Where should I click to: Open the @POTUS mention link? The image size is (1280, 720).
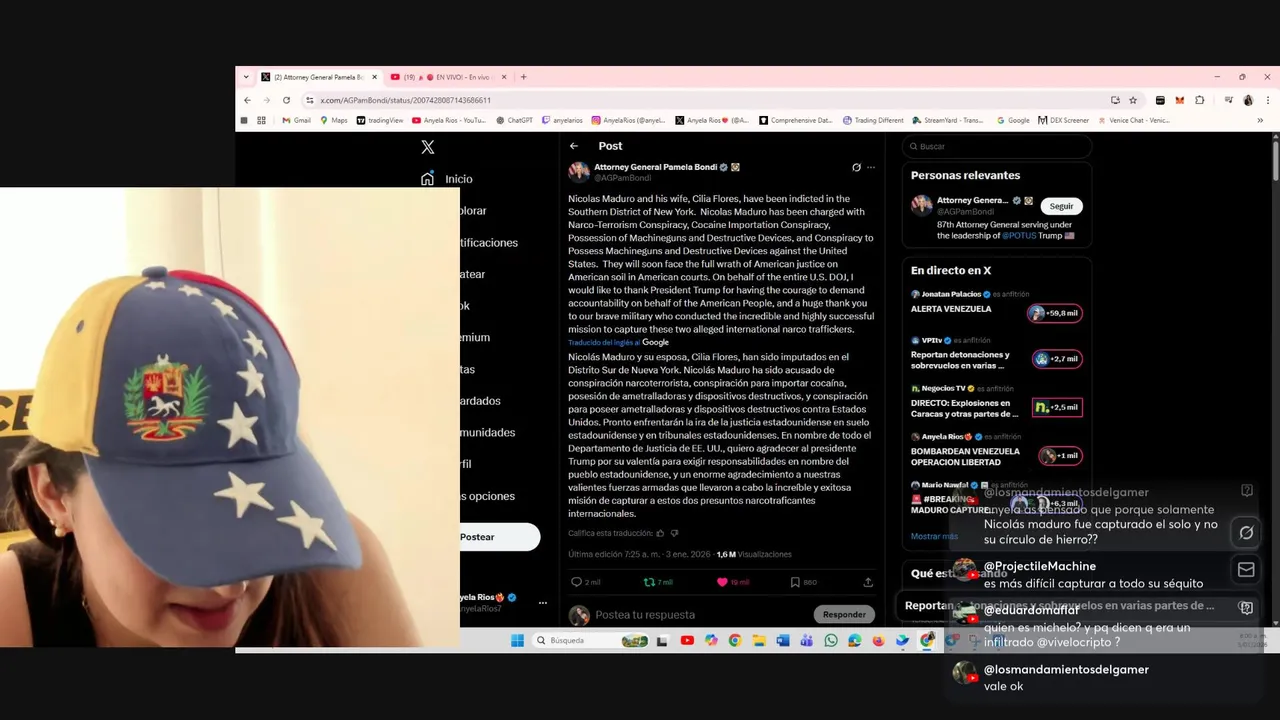[x=1019, y=236]
